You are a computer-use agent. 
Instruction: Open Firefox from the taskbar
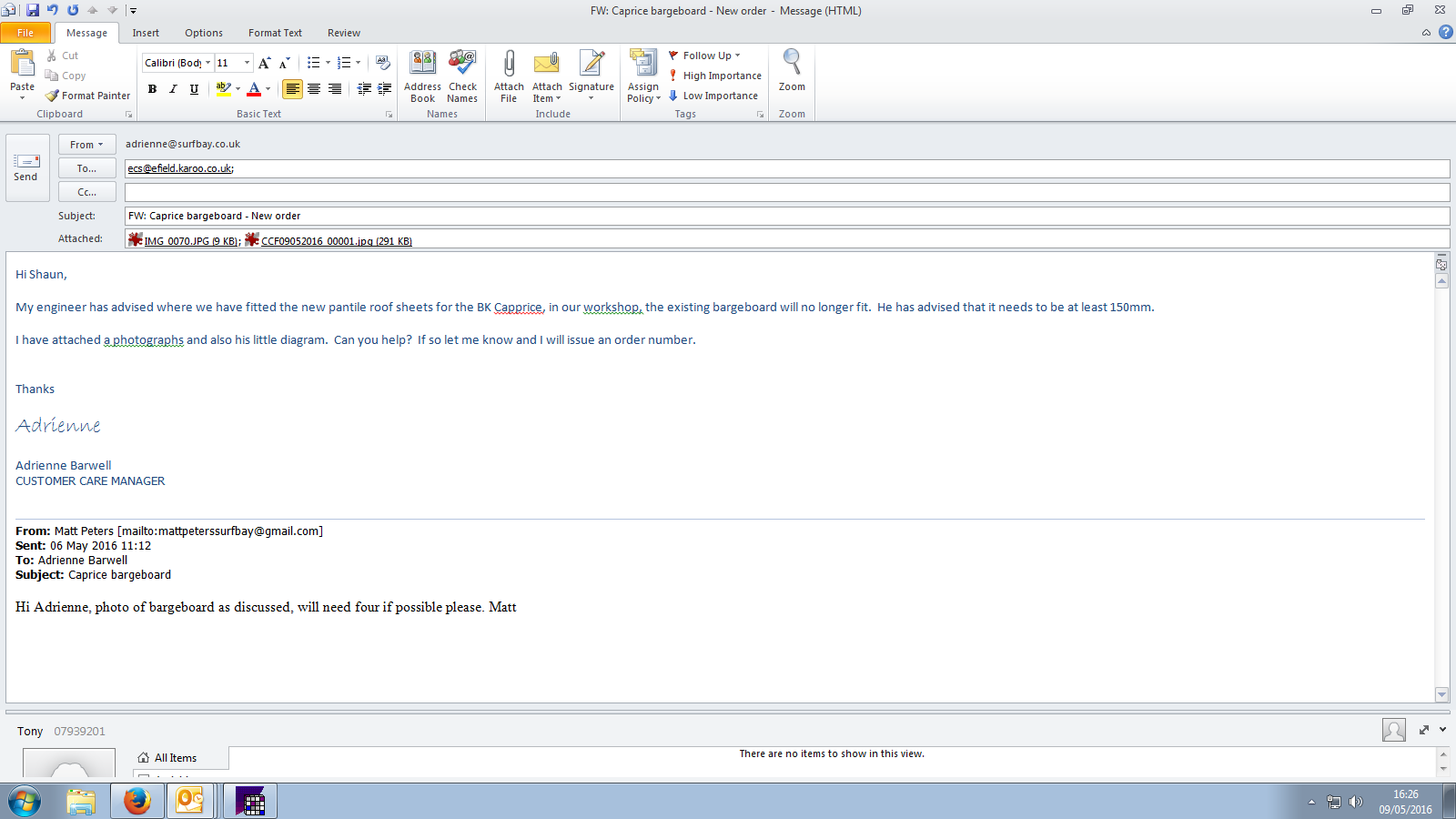click(x=137, y=802)
